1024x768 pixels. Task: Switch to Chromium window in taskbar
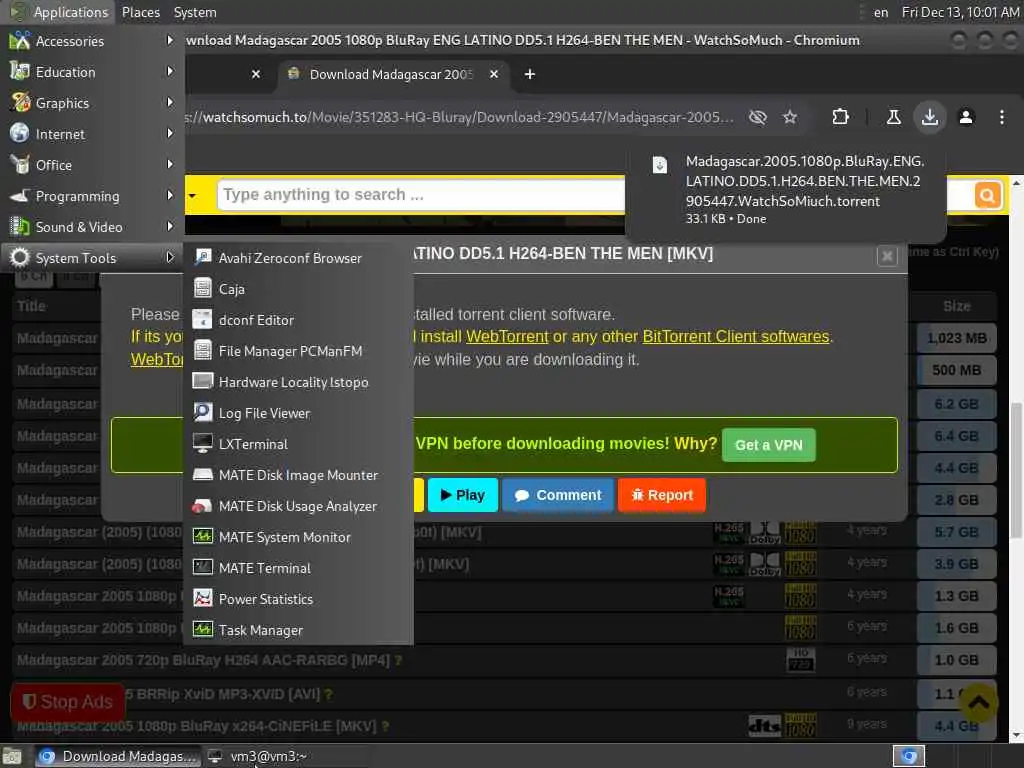click(118, 756)
